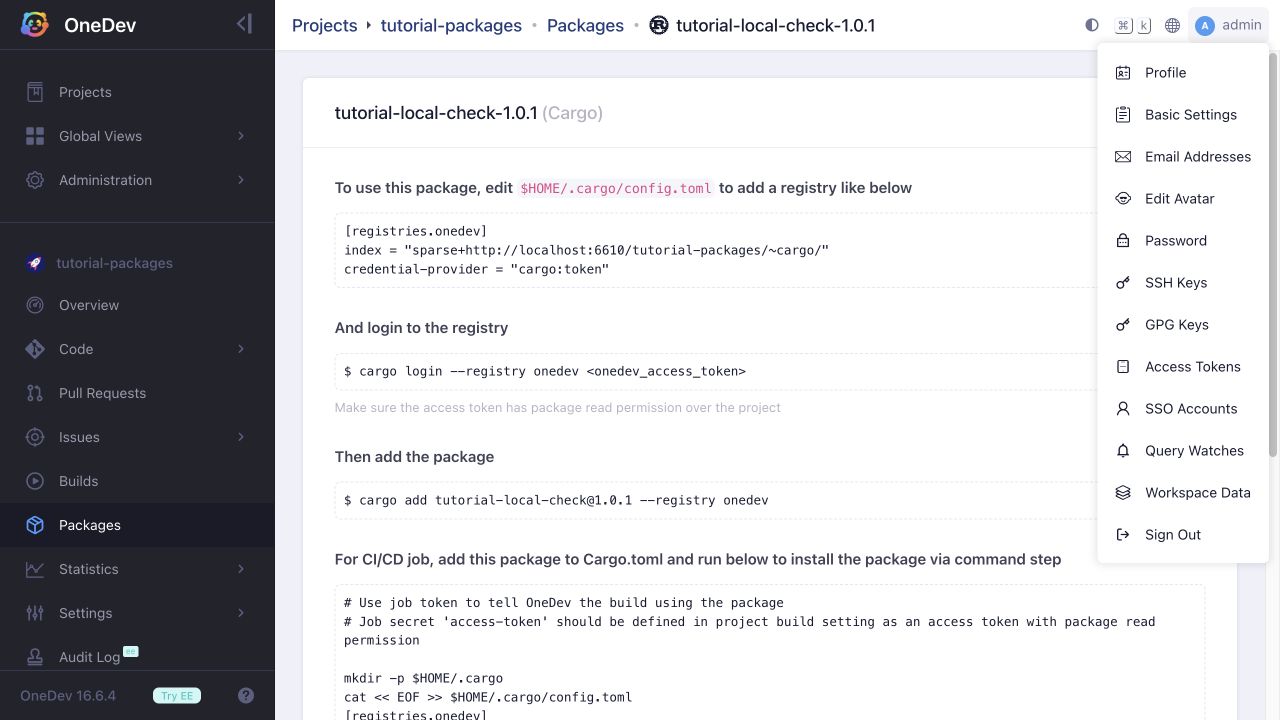
Task: Expand the Statistics submenu chevron
Action: click(x=241, y=569)
